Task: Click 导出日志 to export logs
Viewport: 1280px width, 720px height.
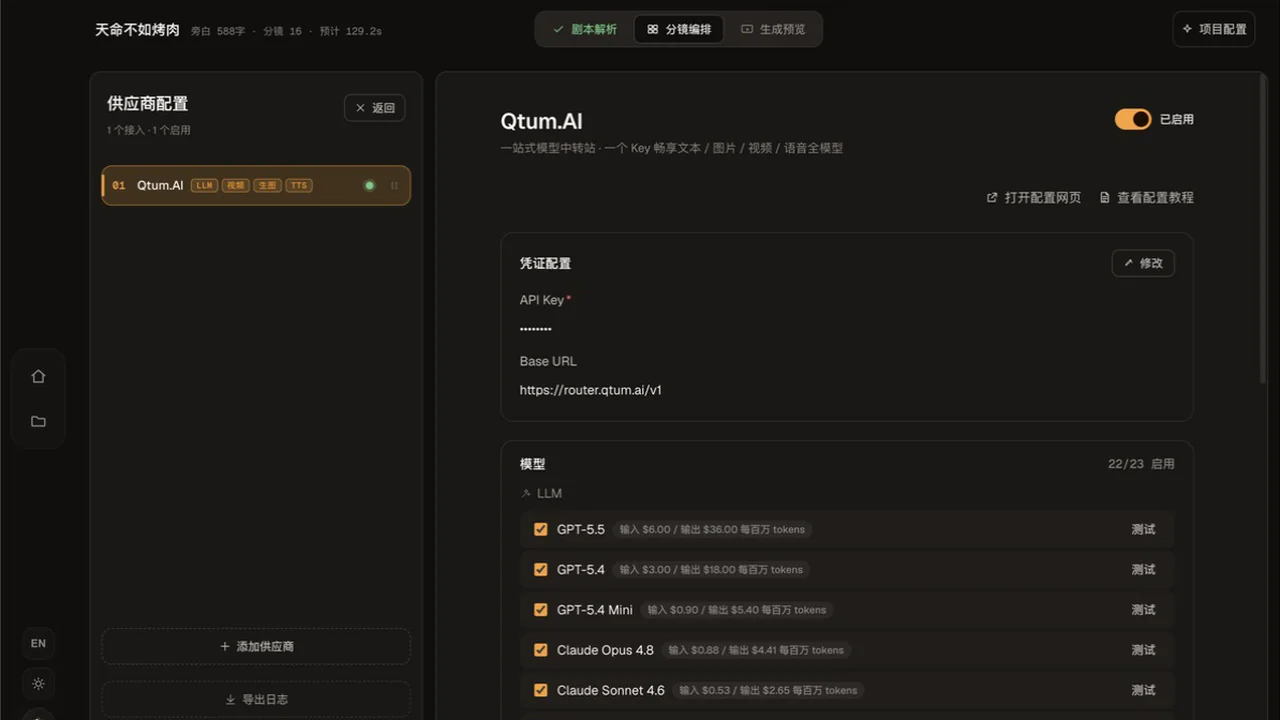Action: (256, 699)
